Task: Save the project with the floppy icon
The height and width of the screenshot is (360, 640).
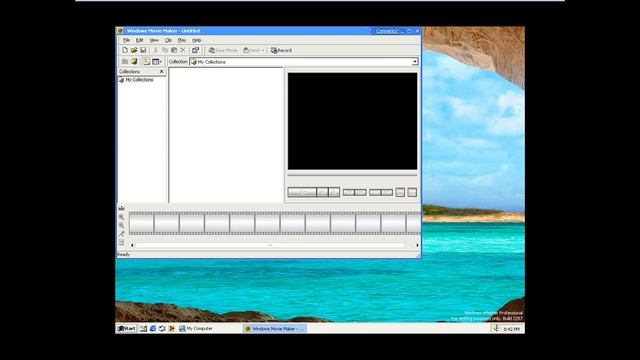Action: coord(143,50)
